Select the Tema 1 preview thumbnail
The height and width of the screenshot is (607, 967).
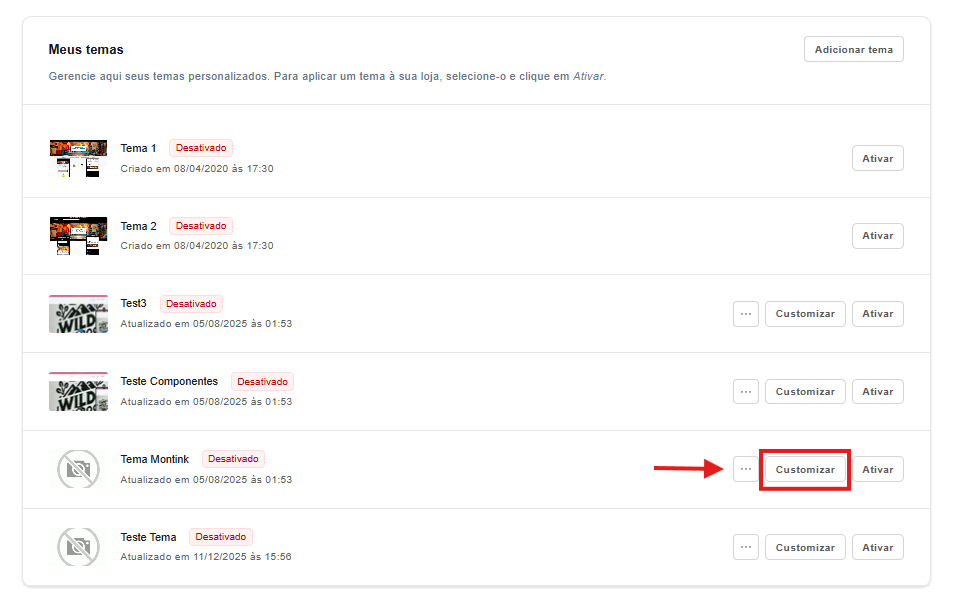coord(78,158)
